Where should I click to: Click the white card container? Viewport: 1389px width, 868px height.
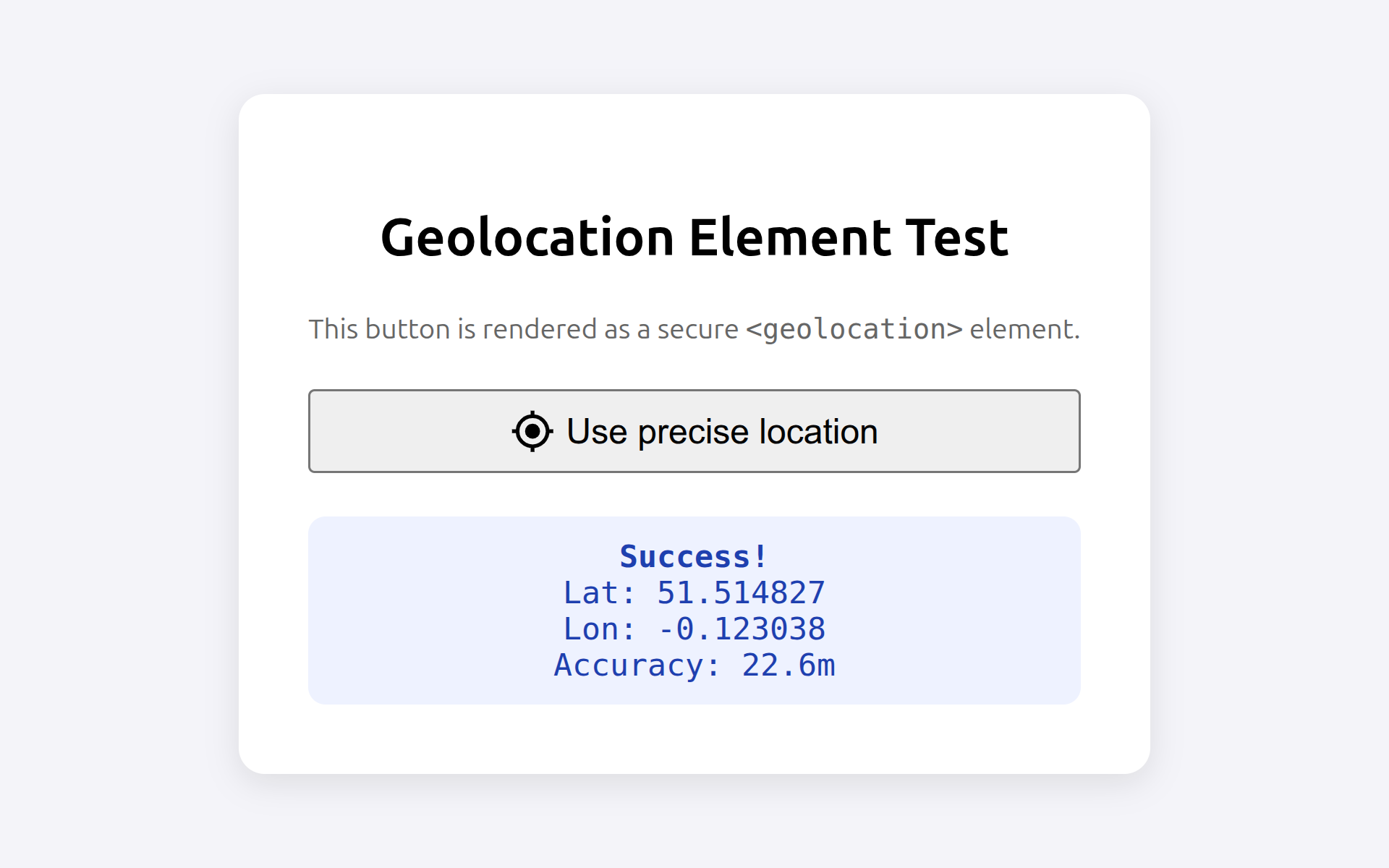(x=694, y=738)
